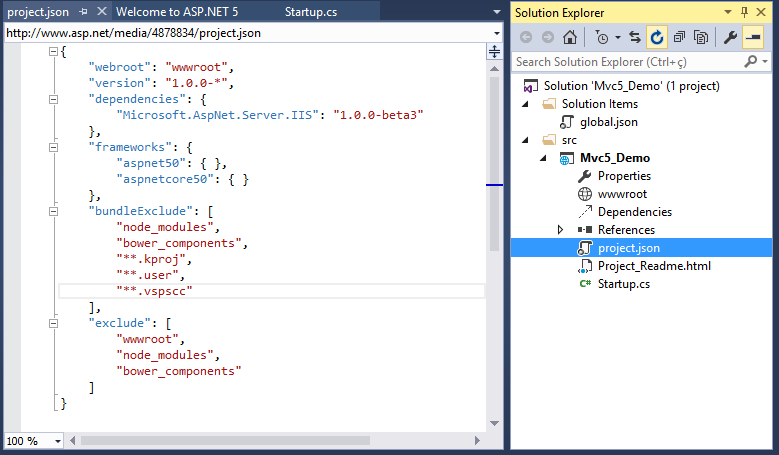
Task: Collapse the "dependencies" code region
Action: [x=53, y=99]
